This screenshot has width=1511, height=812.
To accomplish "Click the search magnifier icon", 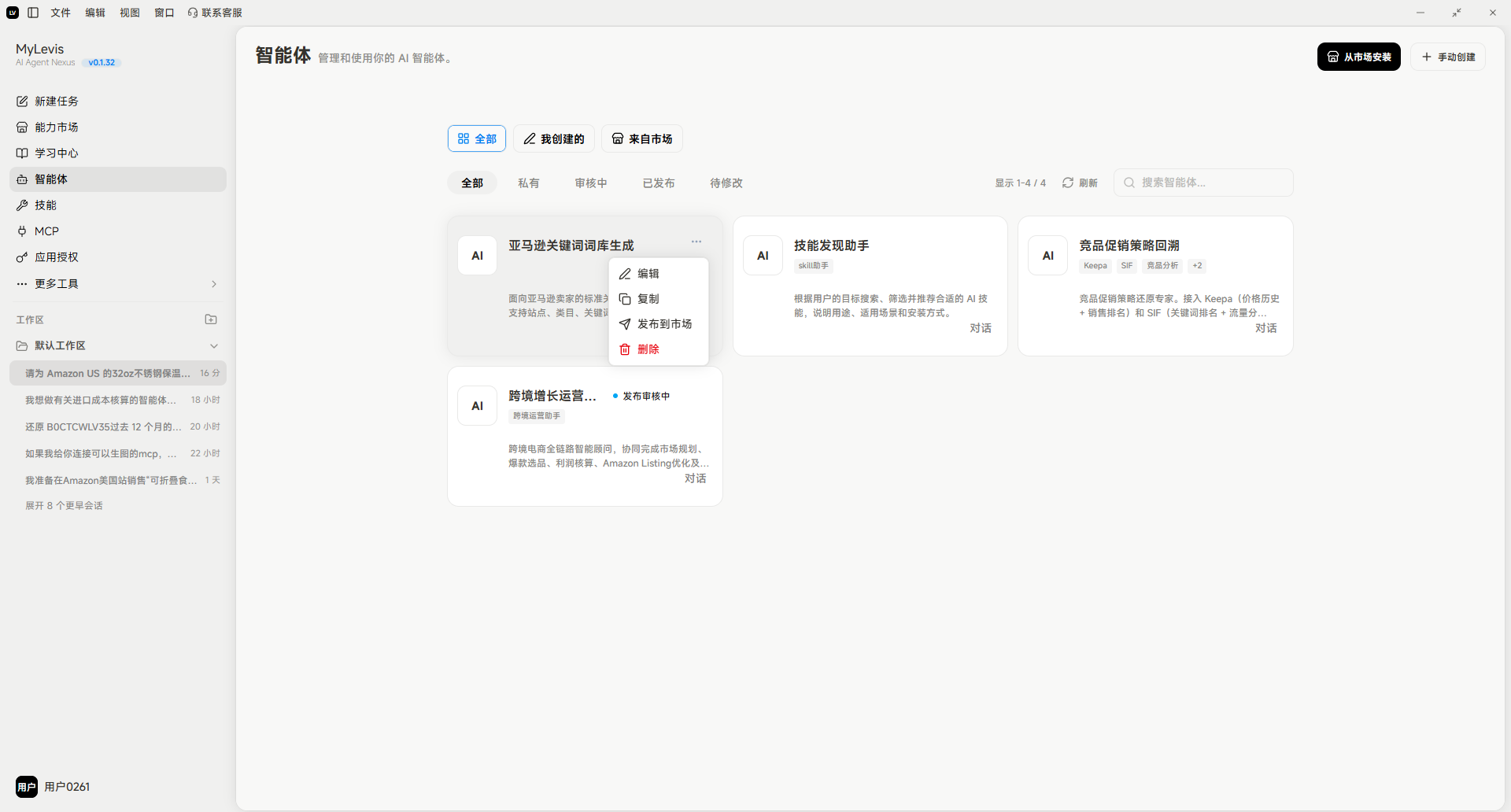I will coord(1129,183).
